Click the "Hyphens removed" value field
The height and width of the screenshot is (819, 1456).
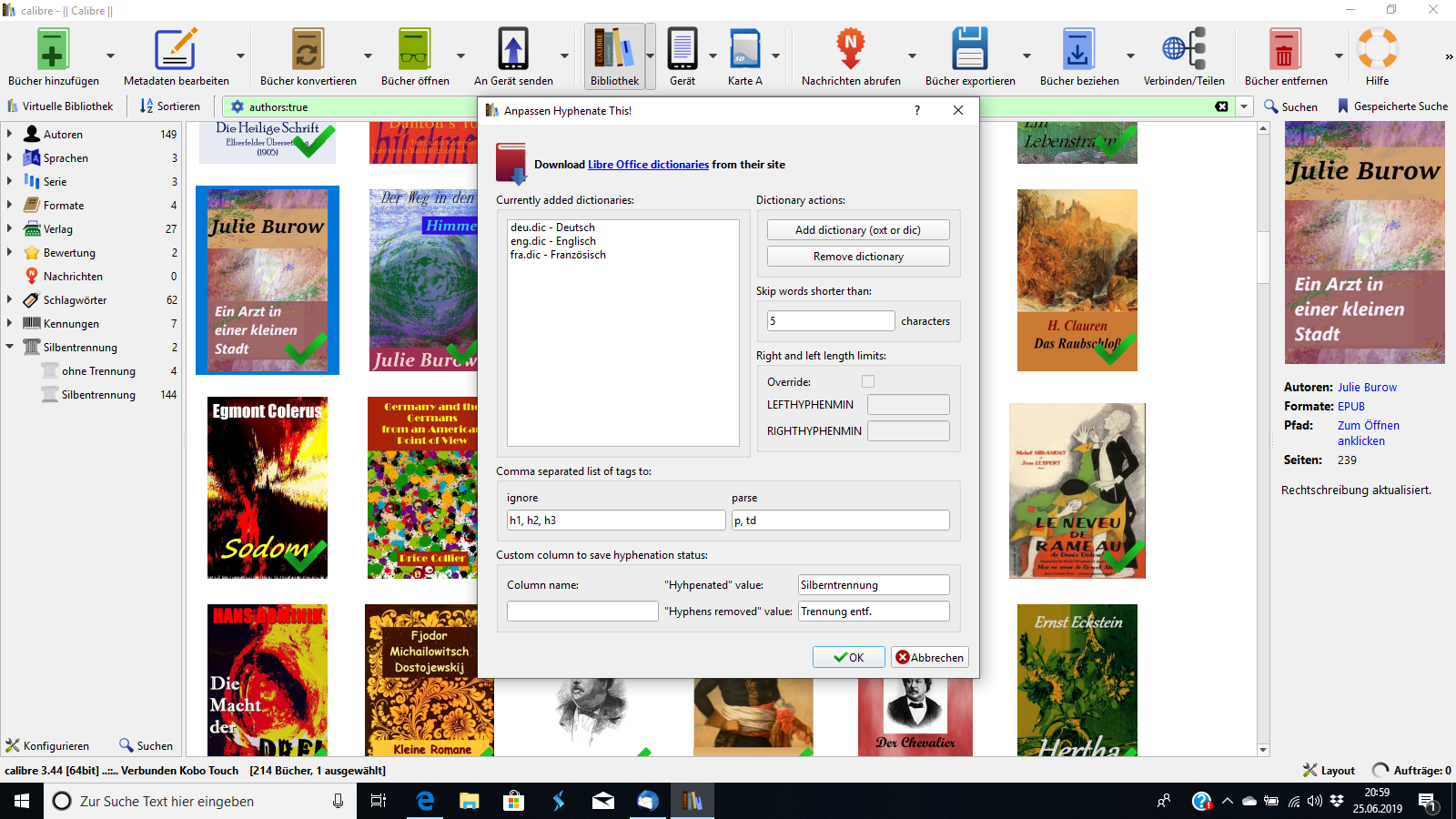point(874,612)
